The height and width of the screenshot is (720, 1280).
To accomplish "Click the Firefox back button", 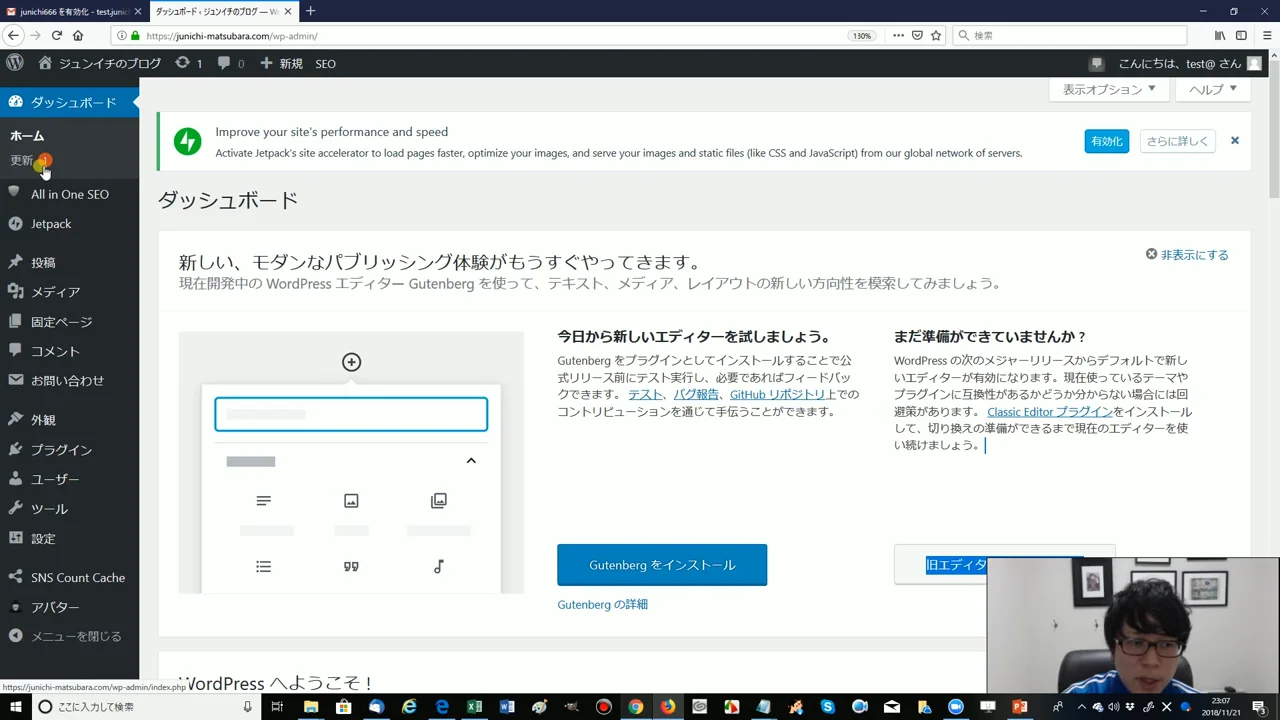I will click(13, 35).
